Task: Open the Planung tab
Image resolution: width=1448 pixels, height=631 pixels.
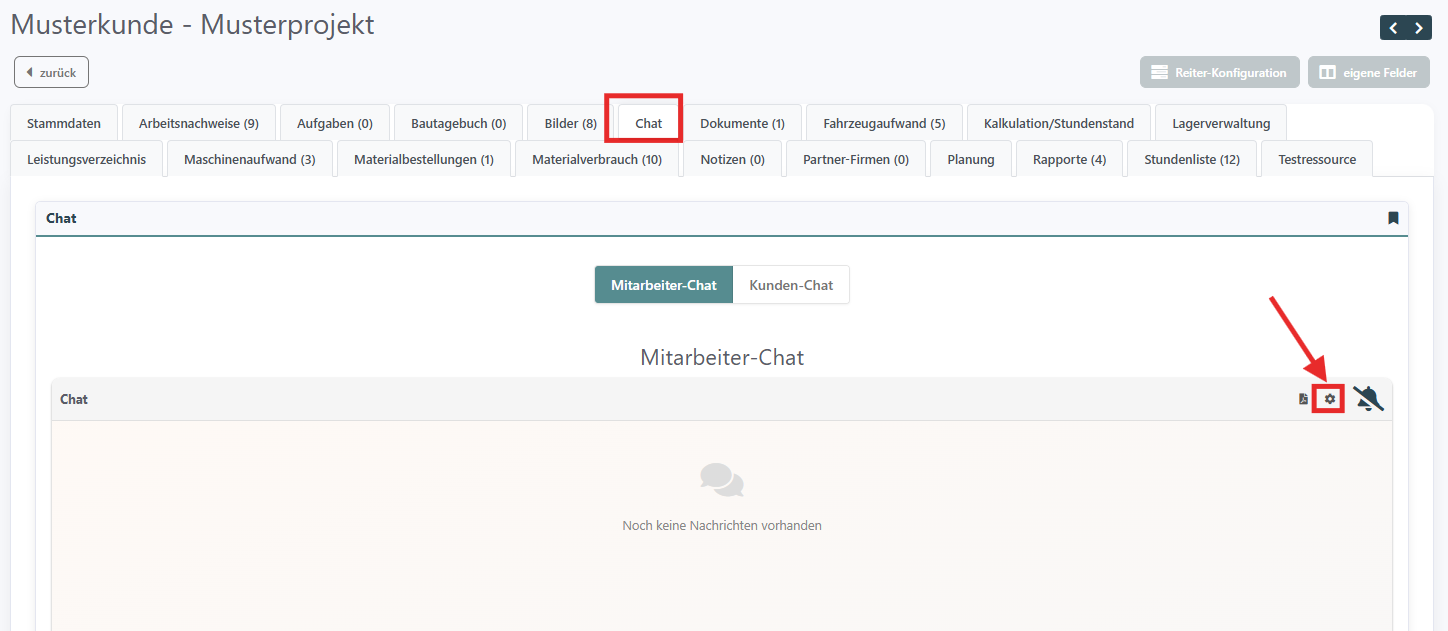Action: point(971,159)
